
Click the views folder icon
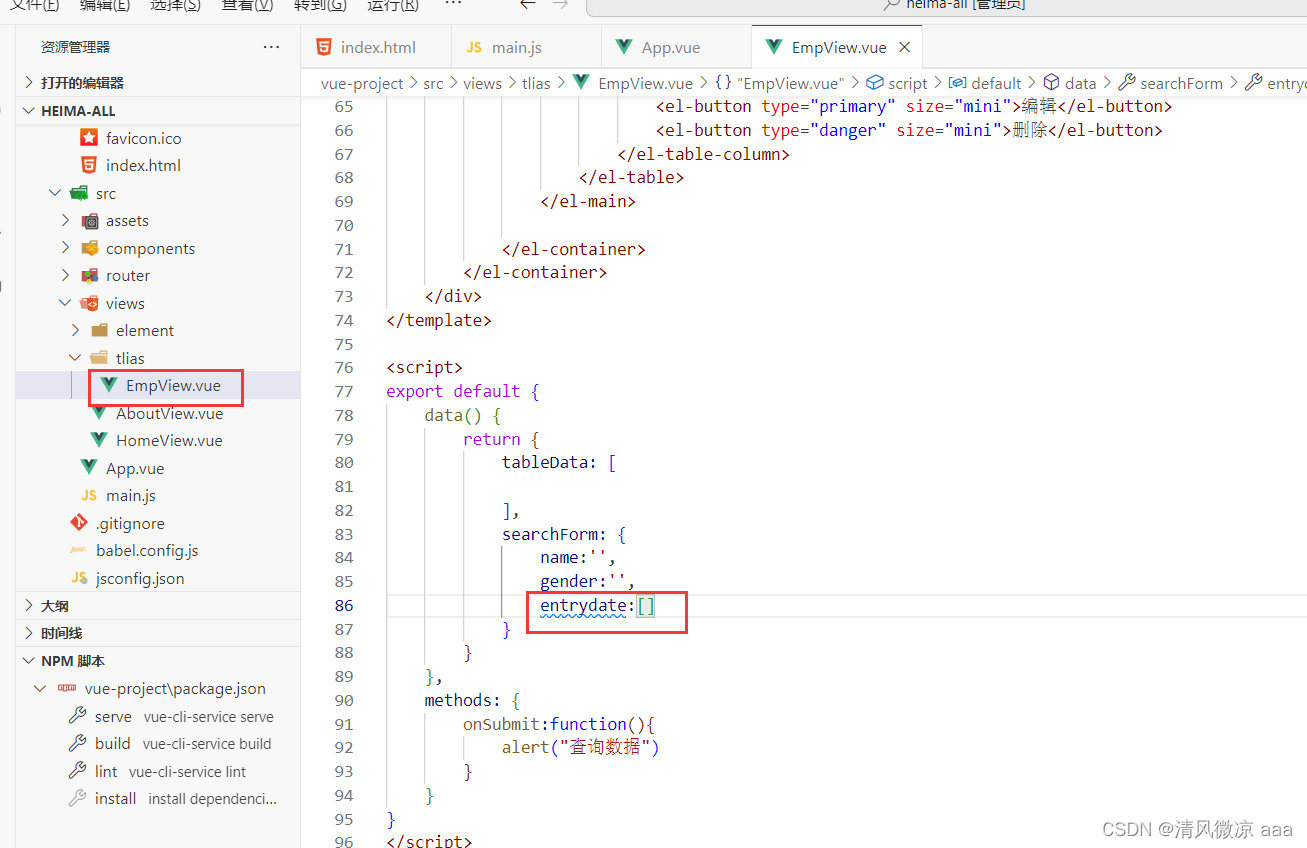point(89,303)
